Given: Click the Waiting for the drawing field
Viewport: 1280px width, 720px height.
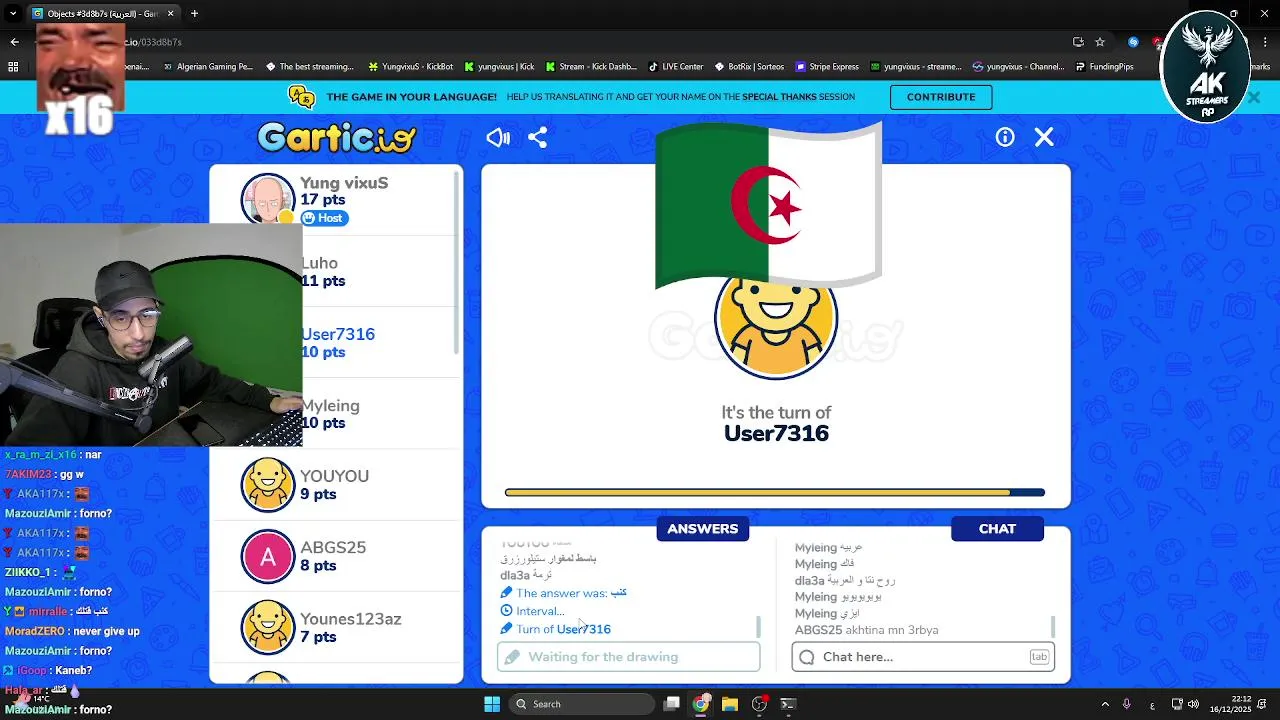Looking at the screenshot, I should pyautogui.click(x=629, y=657).
